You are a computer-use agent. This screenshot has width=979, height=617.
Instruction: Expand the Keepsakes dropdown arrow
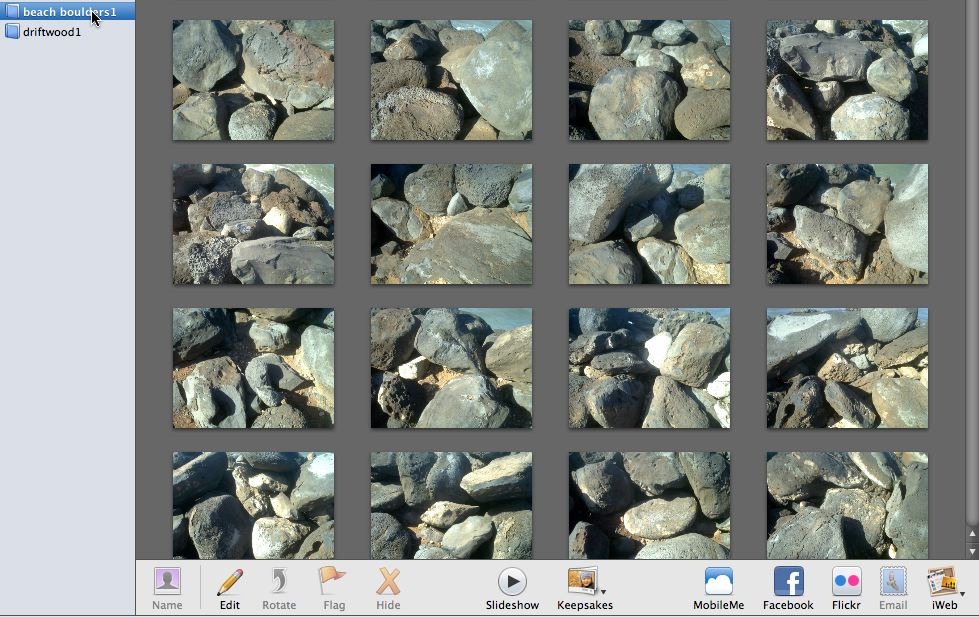click(604, 591)
